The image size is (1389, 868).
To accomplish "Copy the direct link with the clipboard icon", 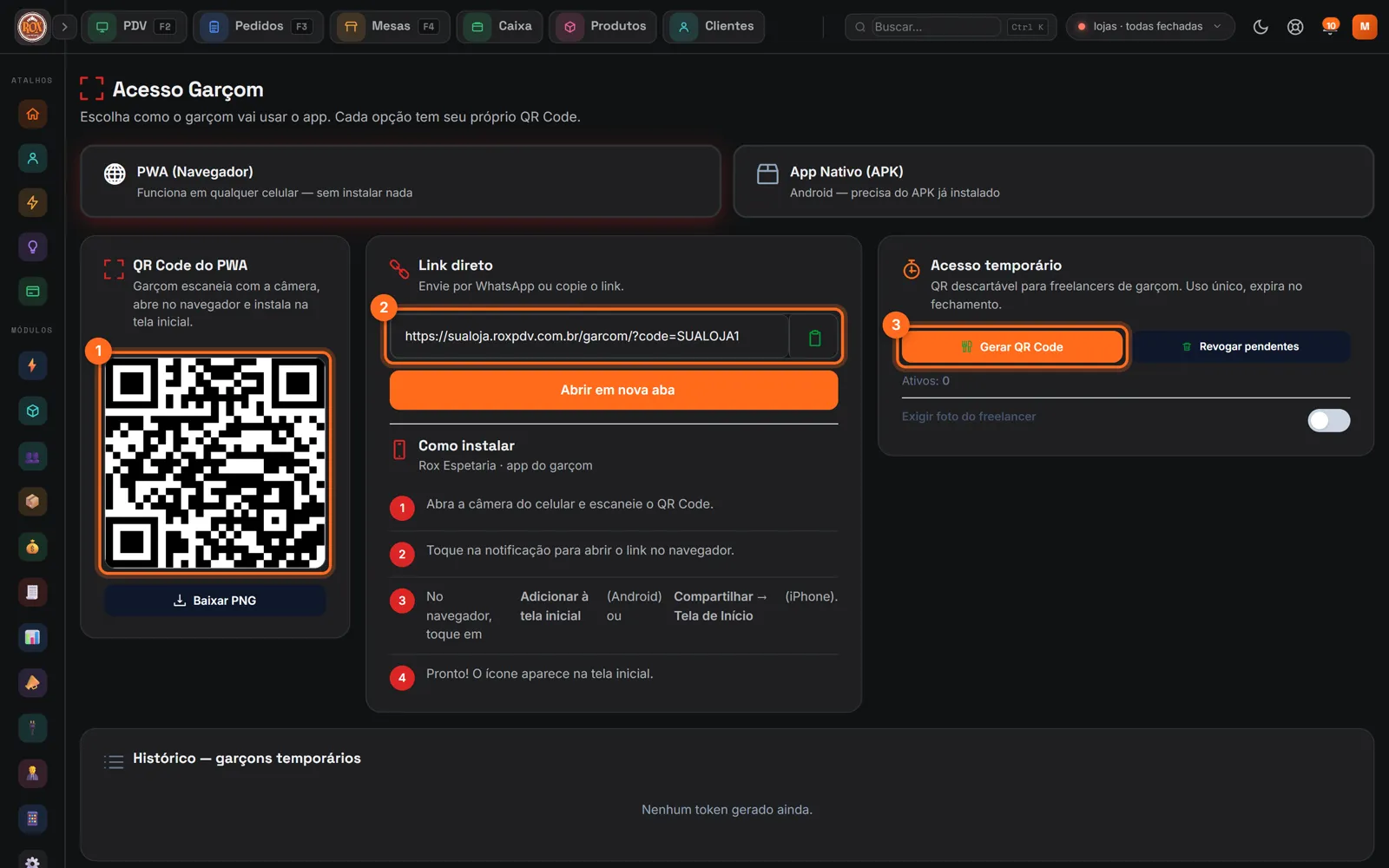I will (814, 337).
